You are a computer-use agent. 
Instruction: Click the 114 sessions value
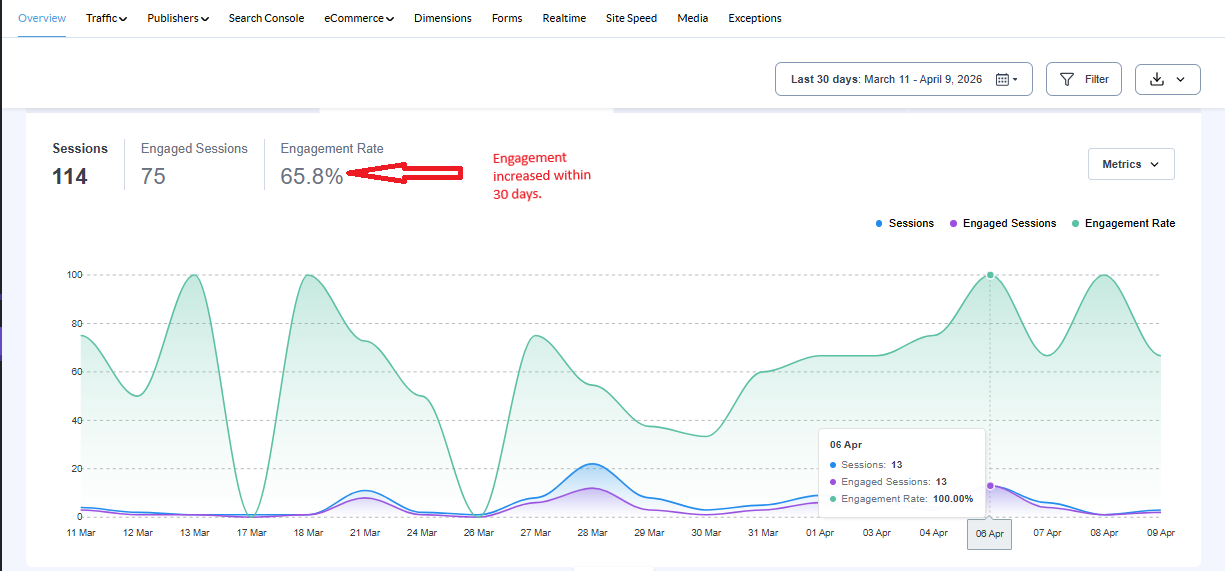point(70,177)
